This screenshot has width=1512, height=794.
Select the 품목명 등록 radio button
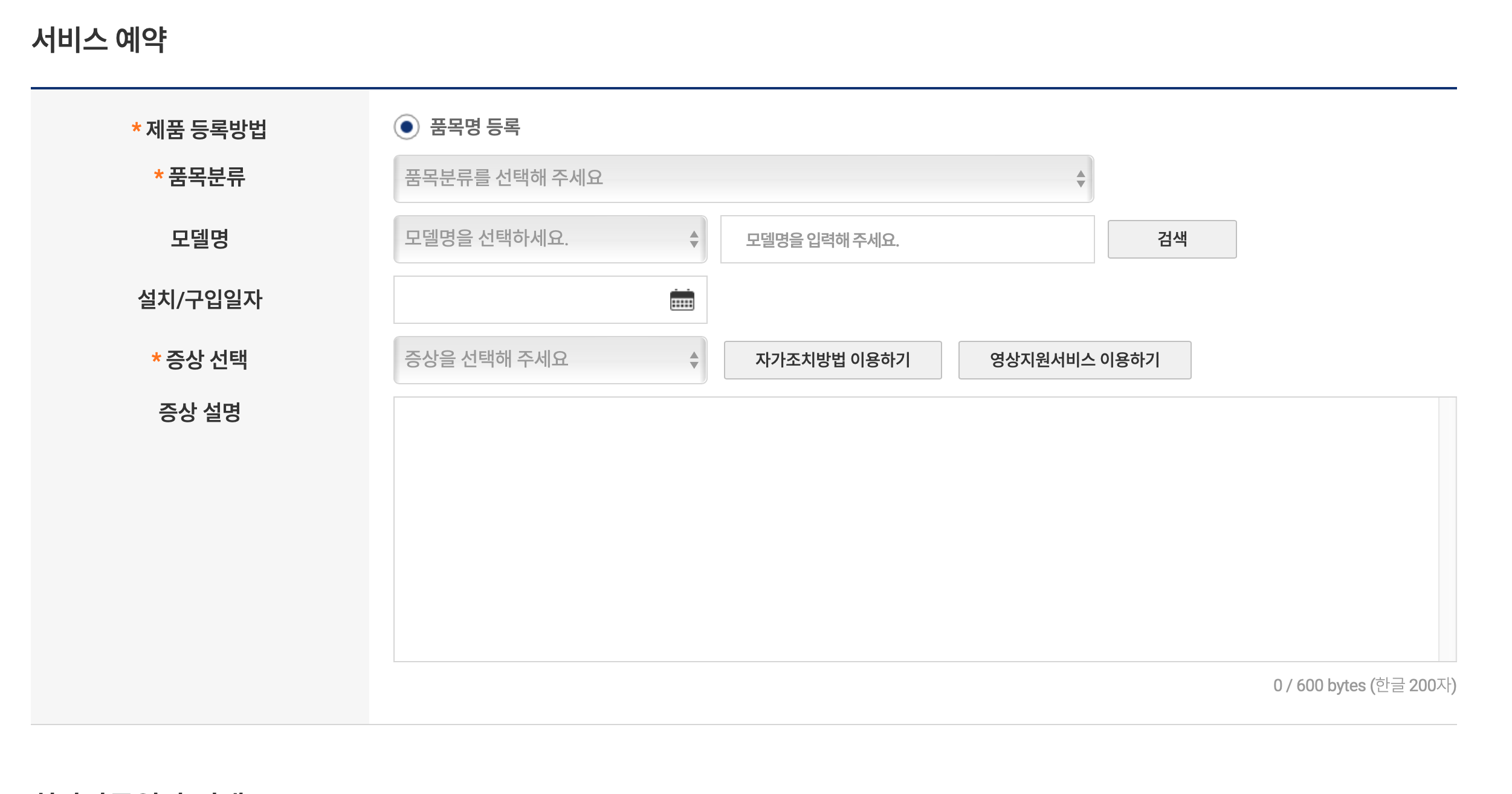click(x=407, y=127)
